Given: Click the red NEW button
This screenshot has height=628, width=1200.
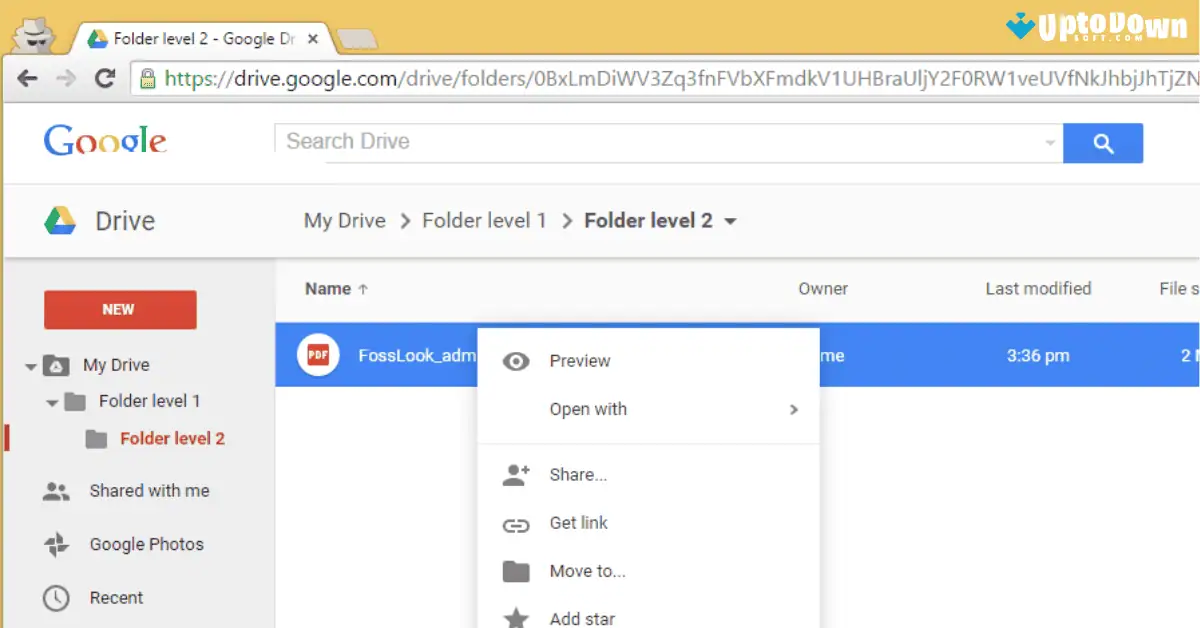Looking at the screenshot, I should pyautogui.click(x=120, y=309).
